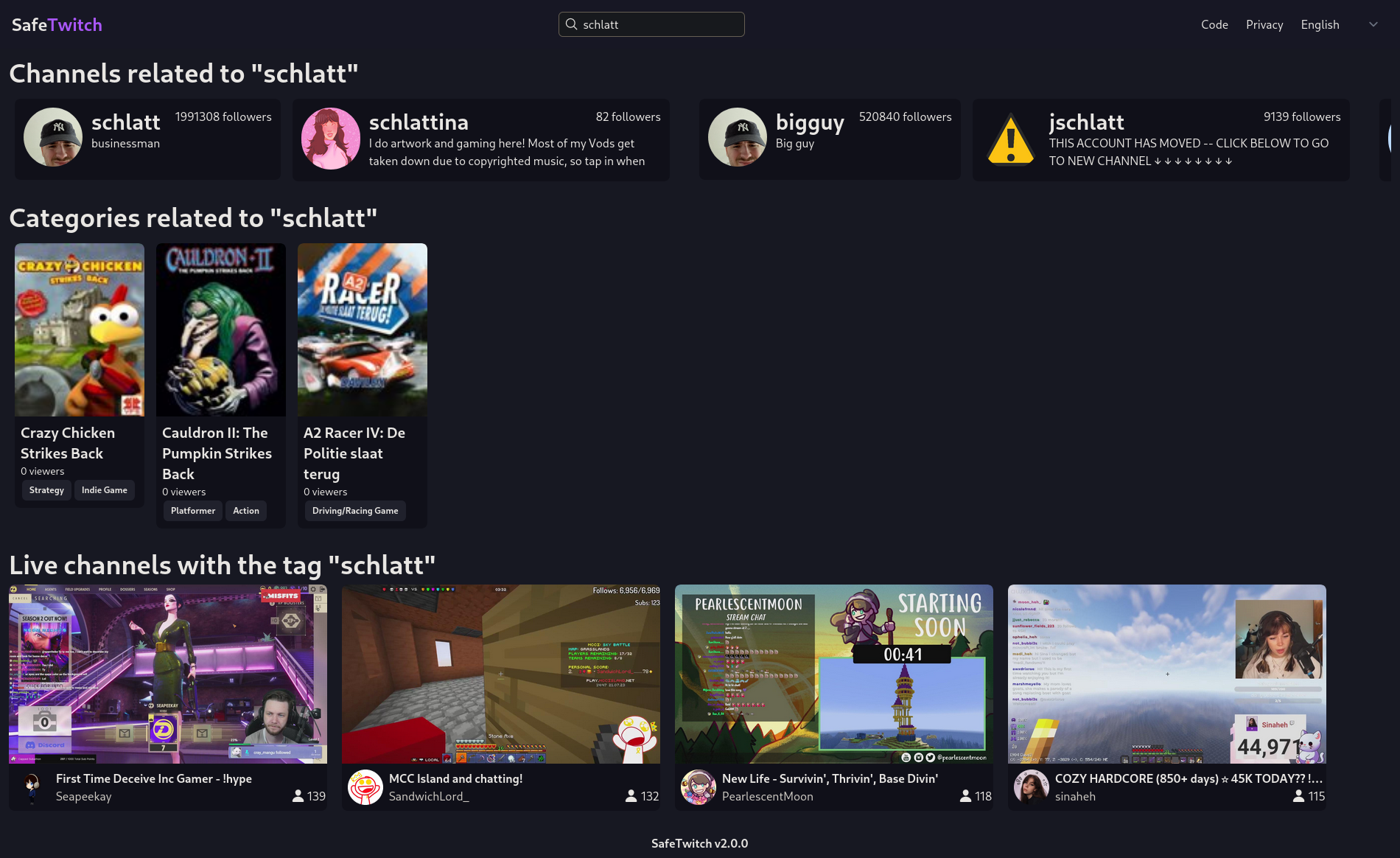Image resolution: width=1400 pixels, height=858 pixels.
Task: Click viewer icon beside 118 viewers
Action: click(965, 796)
